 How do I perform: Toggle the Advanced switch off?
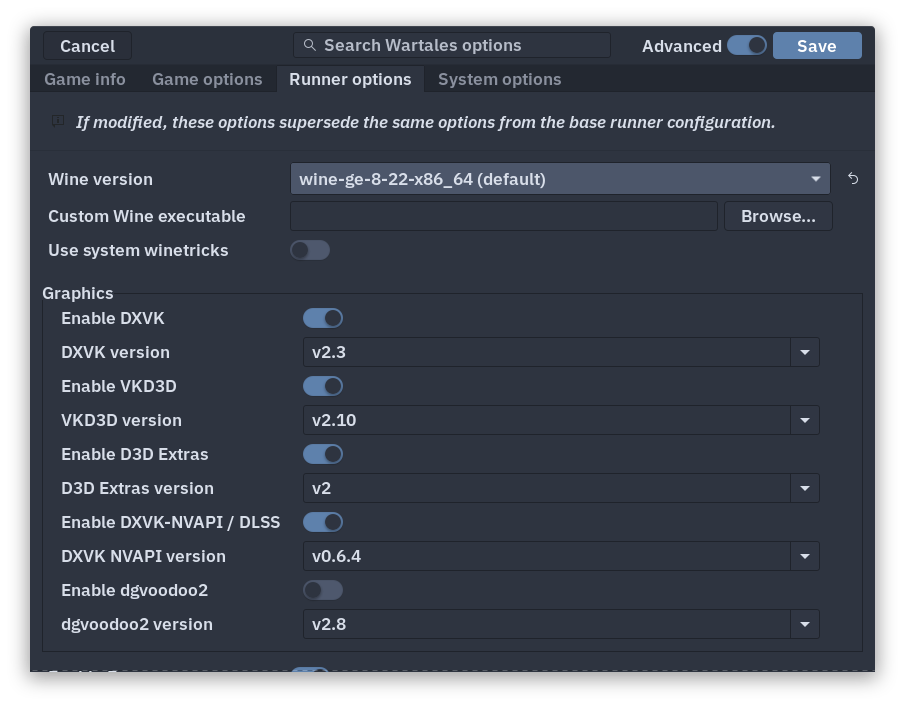(x=746, y=45)
